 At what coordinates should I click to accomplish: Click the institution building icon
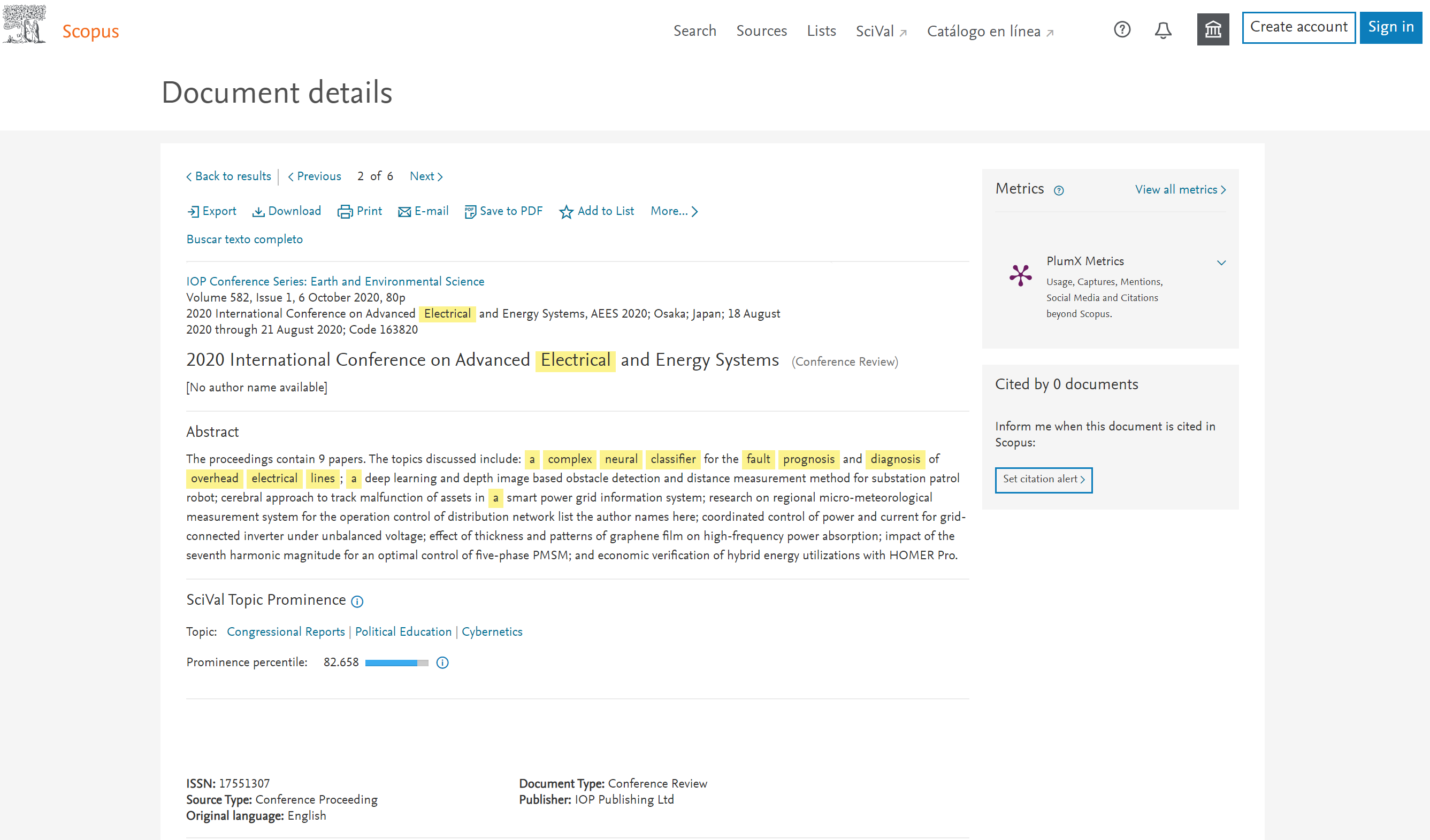click(1213, 29)
